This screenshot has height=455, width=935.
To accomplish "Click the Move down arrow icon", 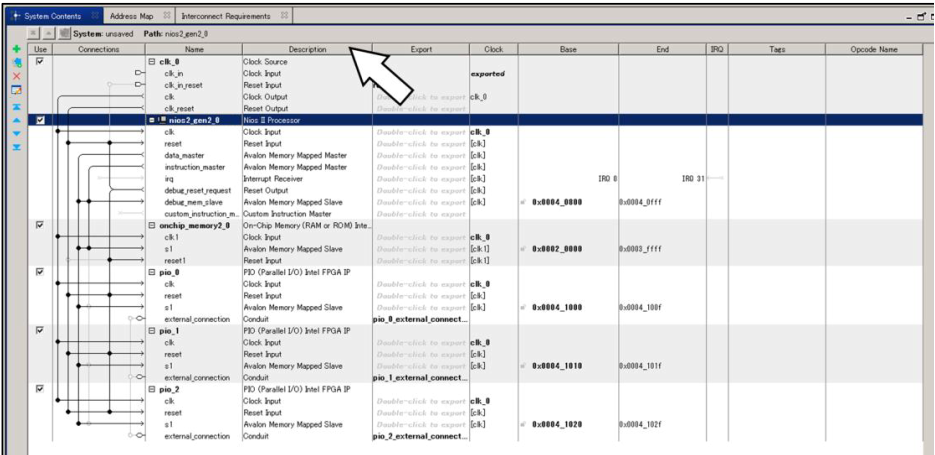I will tap(15, 133).
